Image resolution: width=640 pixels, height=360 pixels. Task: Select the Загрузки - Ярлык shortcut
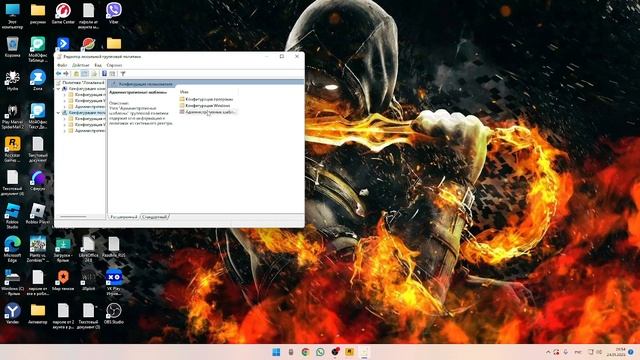click(x=63, y=250)
